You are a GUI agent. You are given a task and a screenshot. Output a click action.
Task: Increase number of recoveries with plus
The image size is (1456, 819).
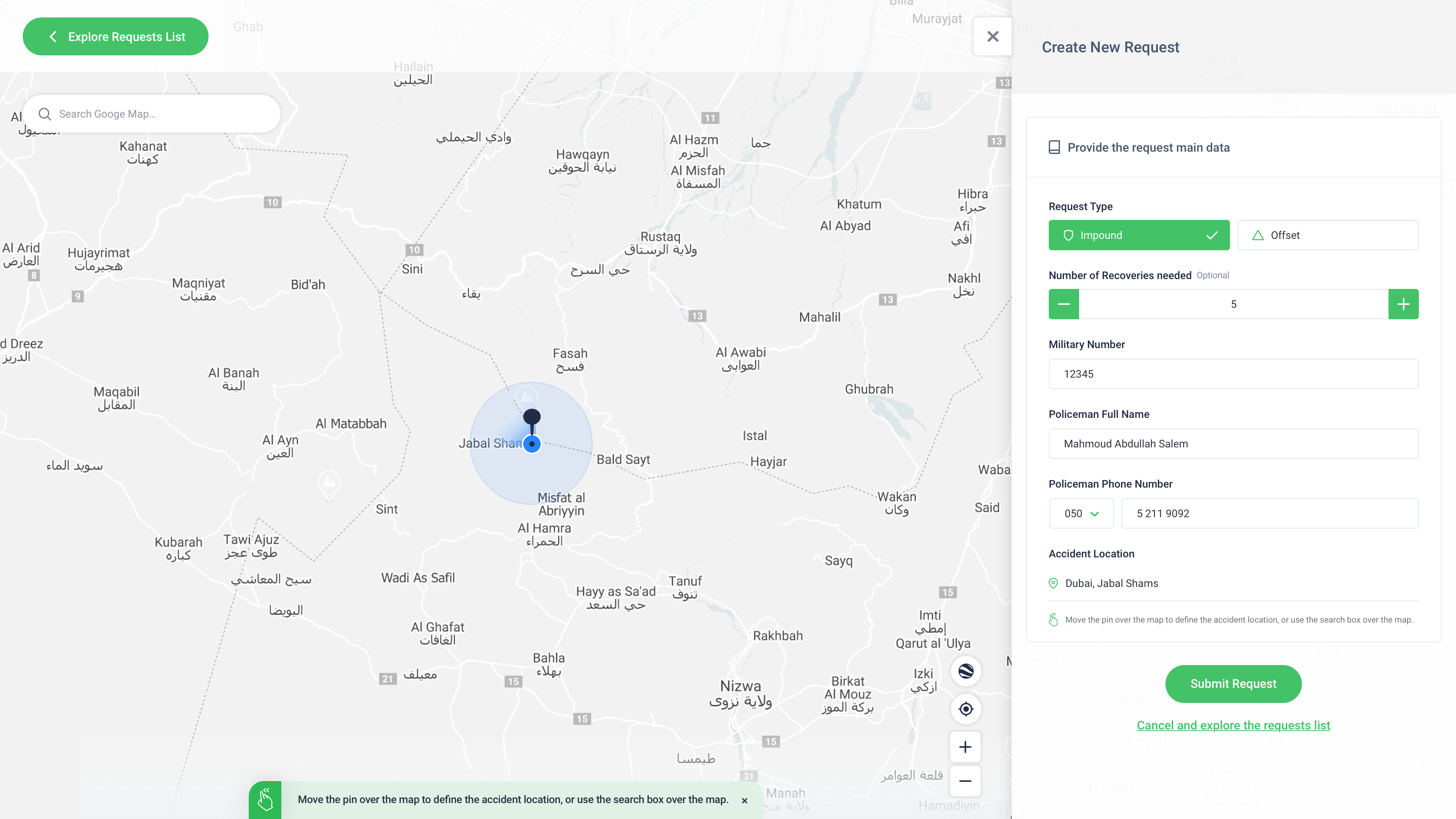[x=1403, y=304]
